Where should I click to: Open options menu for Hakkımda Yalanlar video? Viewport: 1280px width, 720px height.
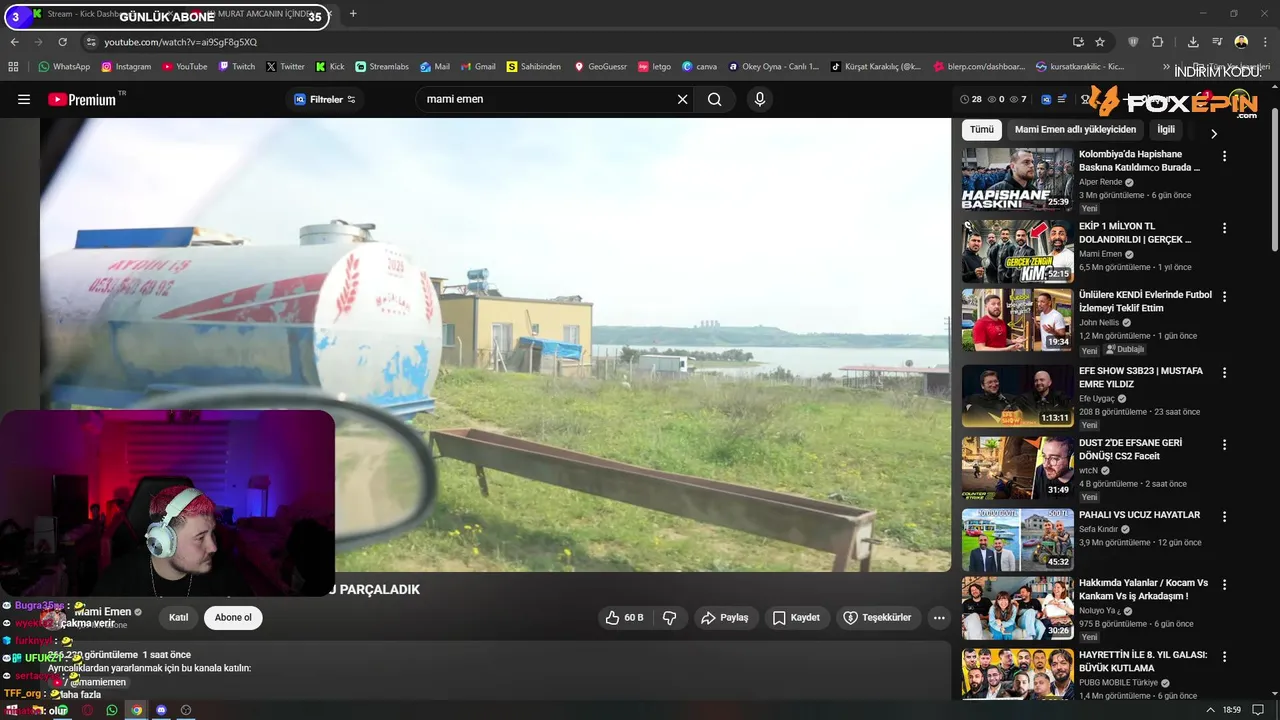[1224, 584]
